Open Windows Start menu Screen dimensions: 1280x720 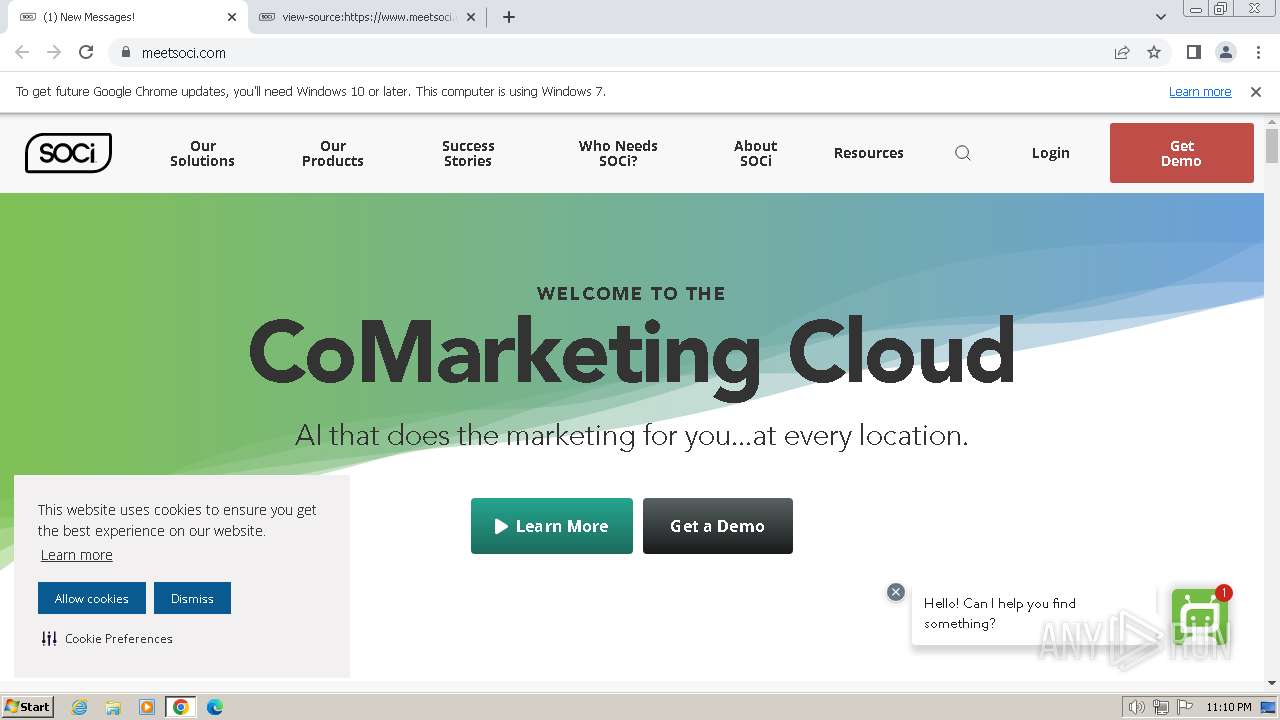pyautogui.click(x=28, y=707)
